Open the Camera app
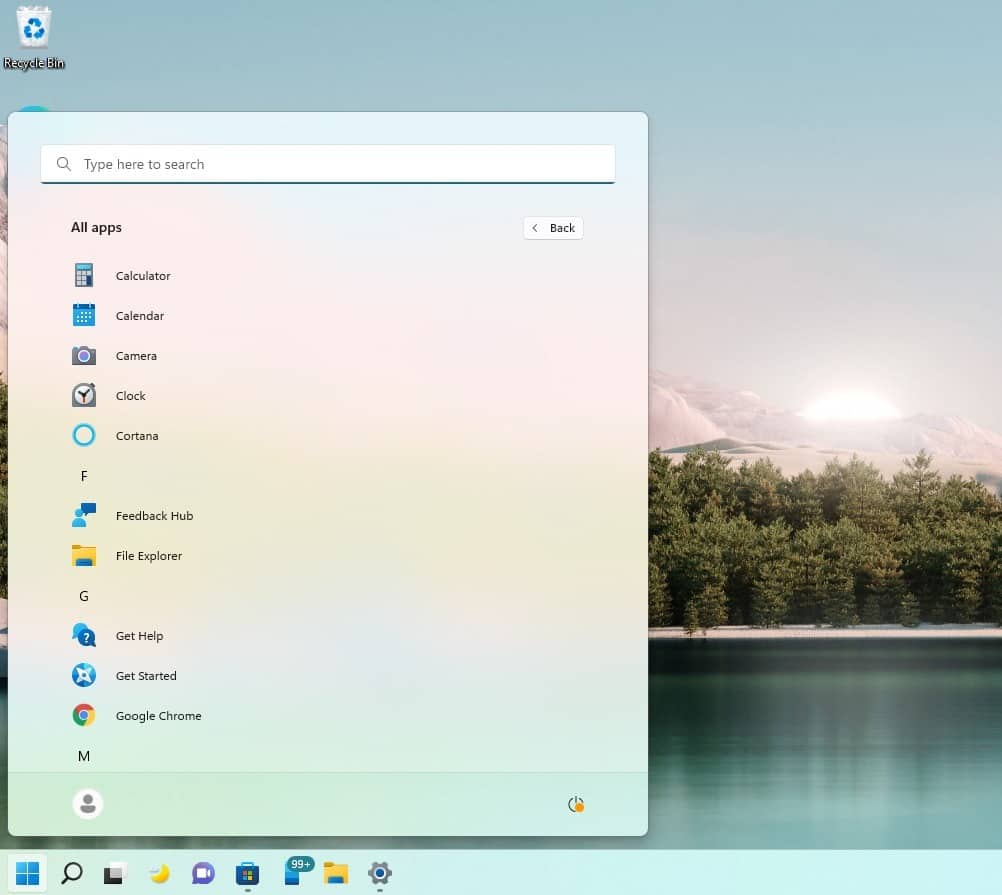 pos(136,355)
